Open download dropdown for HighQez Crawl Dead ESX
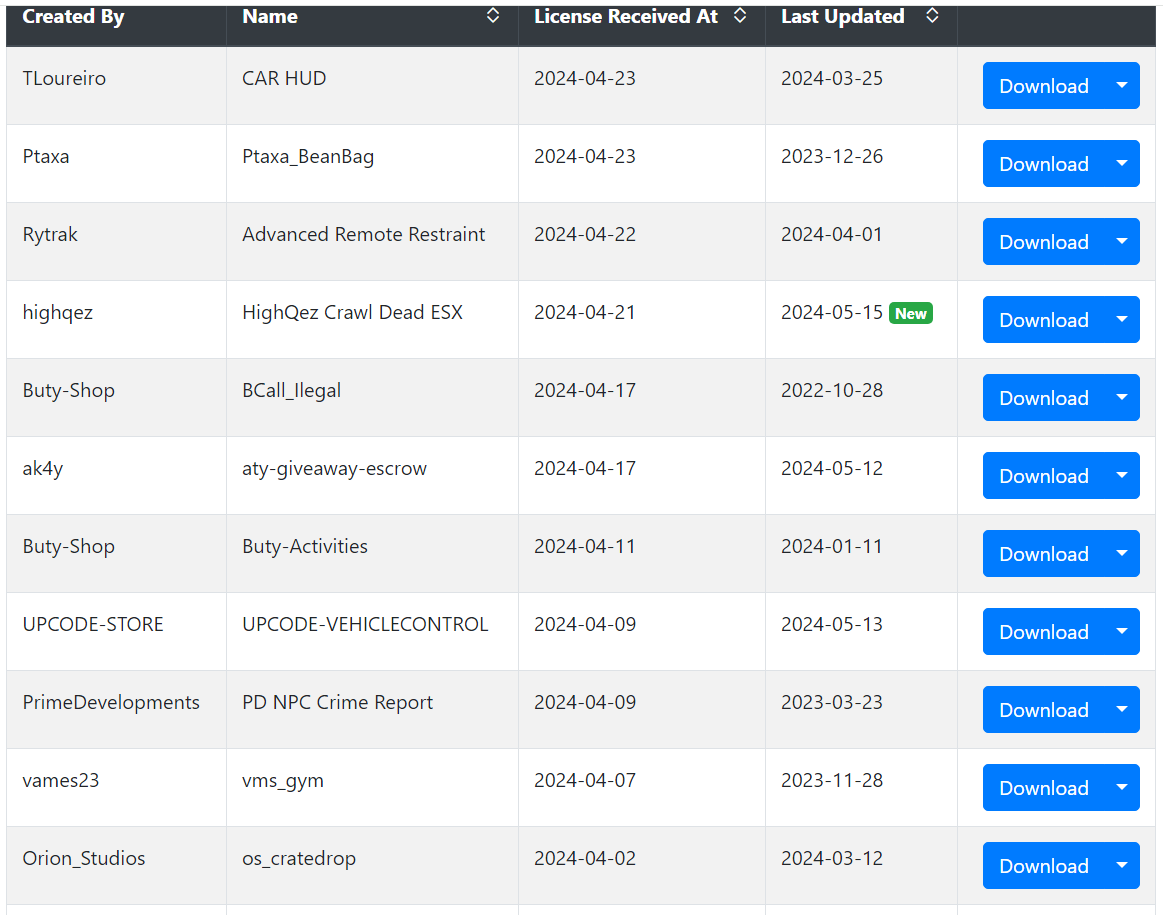 pos(1122,320)
